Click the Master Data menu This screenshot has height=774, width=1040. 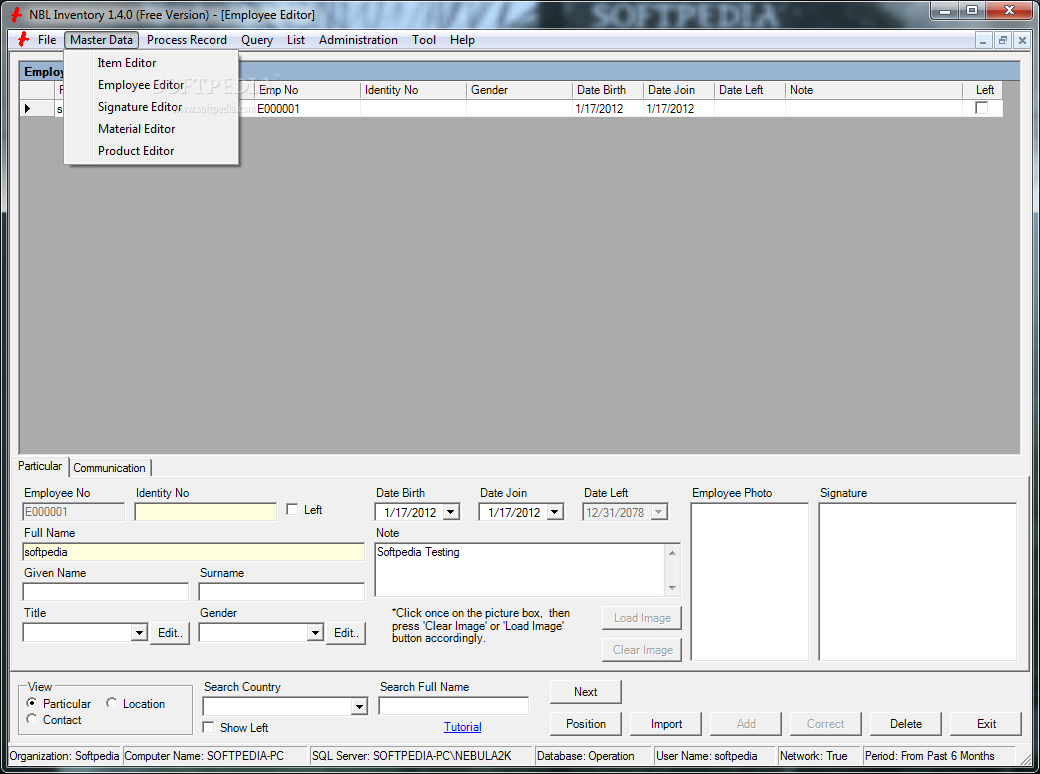[101, 40]
